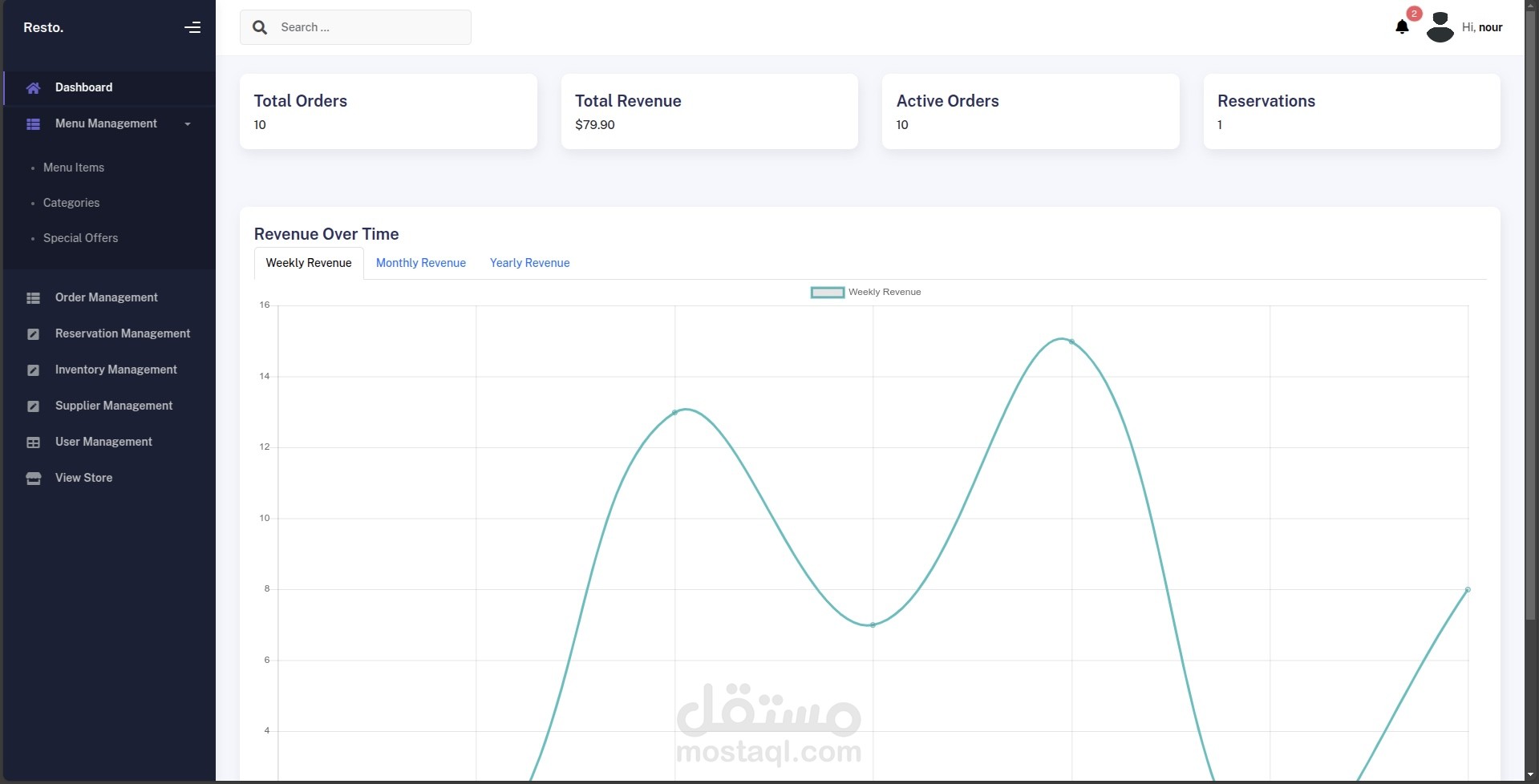Click the sidebar collapse hamburger icon

tap(192, 27)
